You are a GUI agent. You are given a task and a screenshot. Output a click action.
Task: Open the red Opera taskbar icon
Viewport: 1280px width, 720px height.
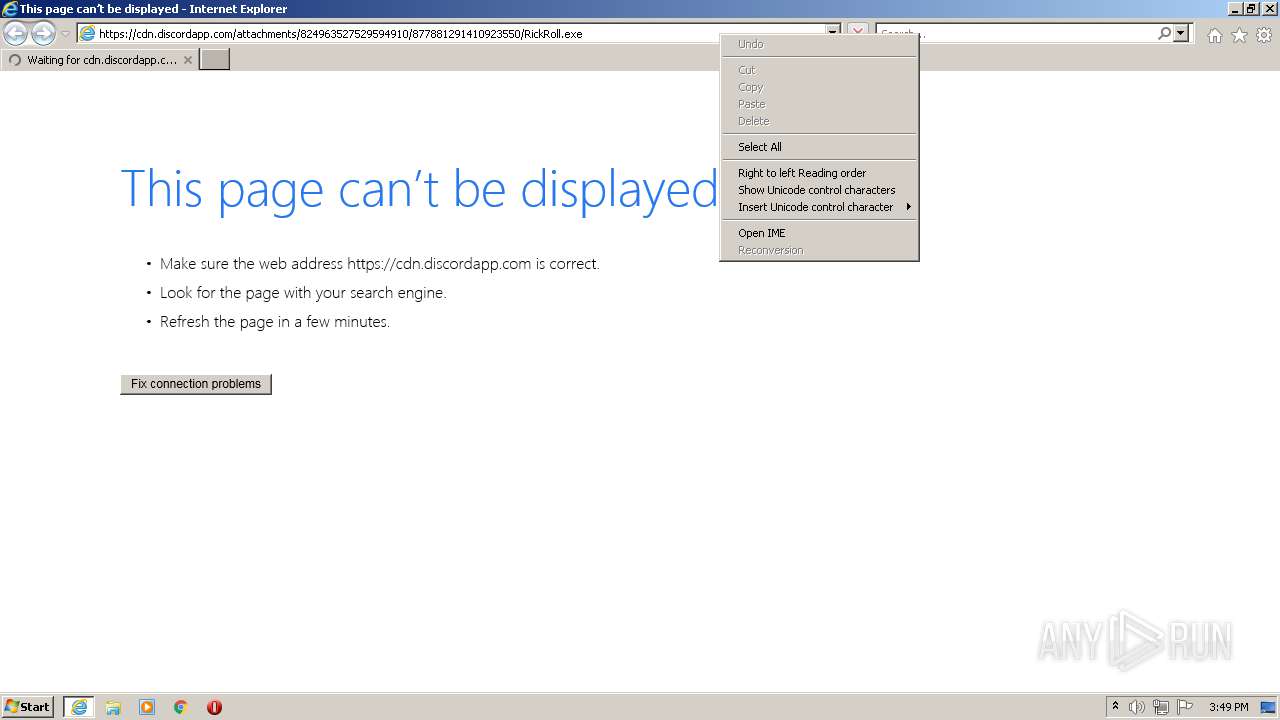(214, 707)
